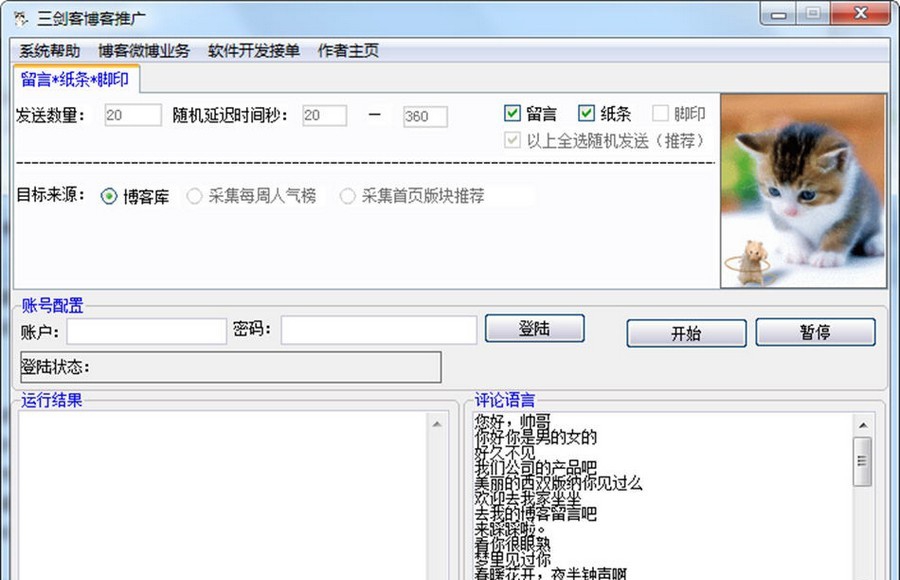This screenshot has height=580, width=900.
Task: Open the 博客微博业务 menu
Action: pos(143,51)
